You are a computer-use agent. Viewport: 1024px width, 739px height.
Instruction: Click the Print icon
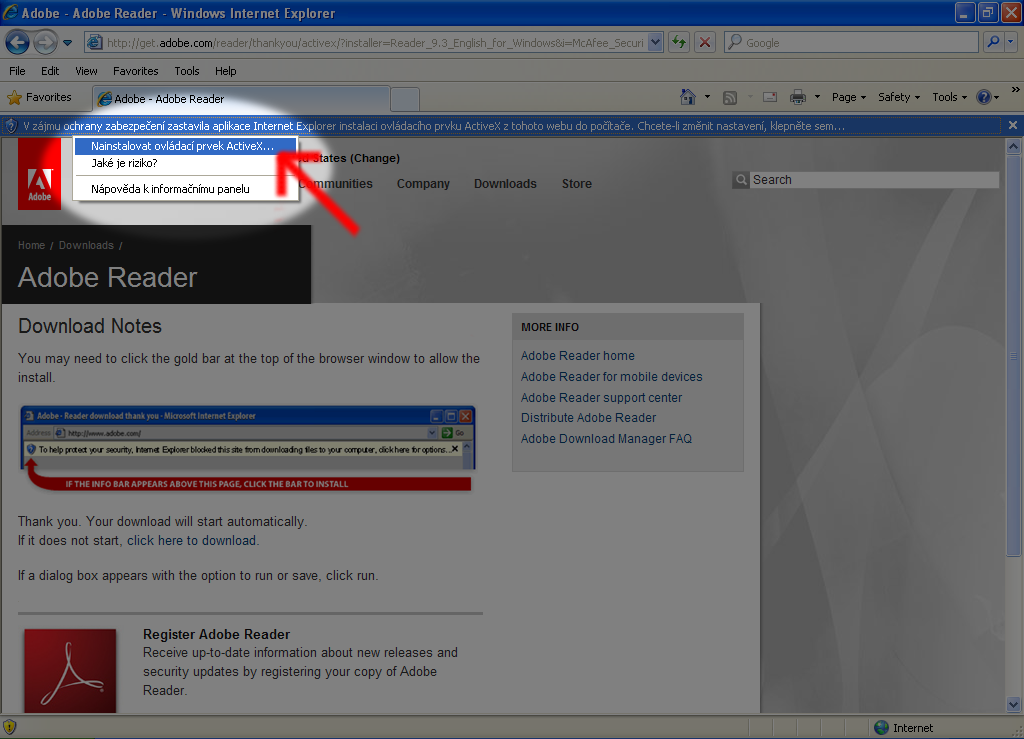click(x=797, y=97)
